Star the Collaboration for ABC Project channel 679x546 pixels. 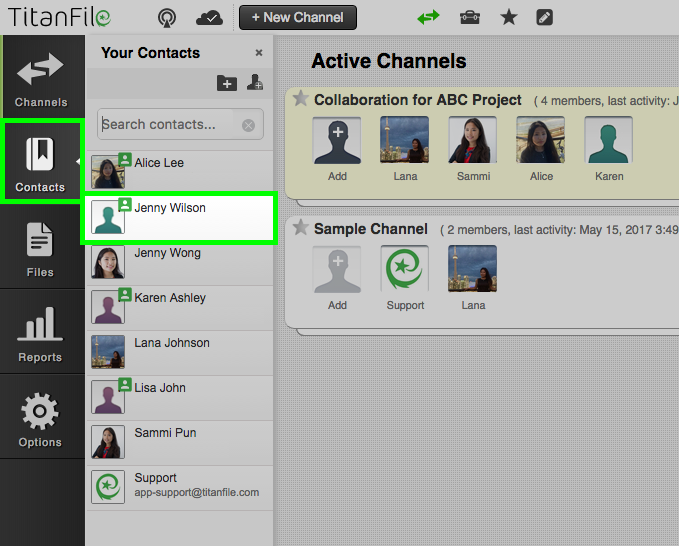pyautogui.click(x=301, y=99)
